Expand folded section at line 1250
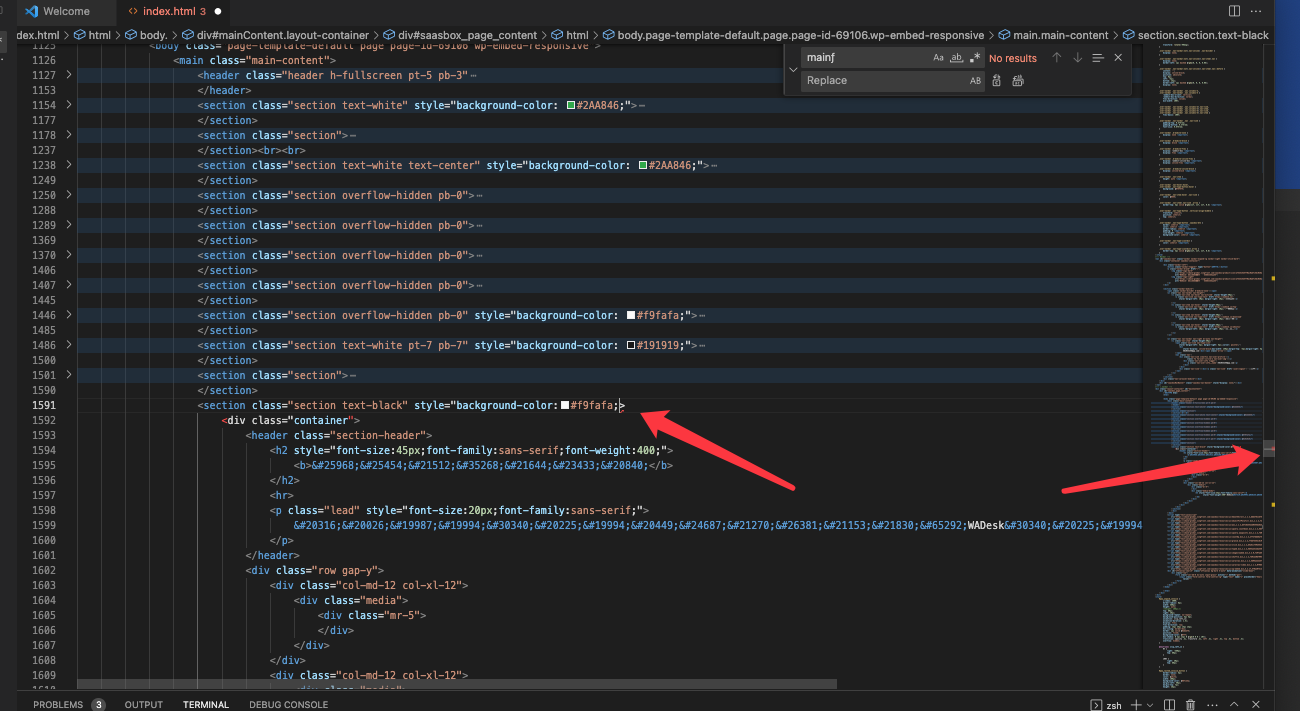The image size is (1300, 711). [68, 195]
